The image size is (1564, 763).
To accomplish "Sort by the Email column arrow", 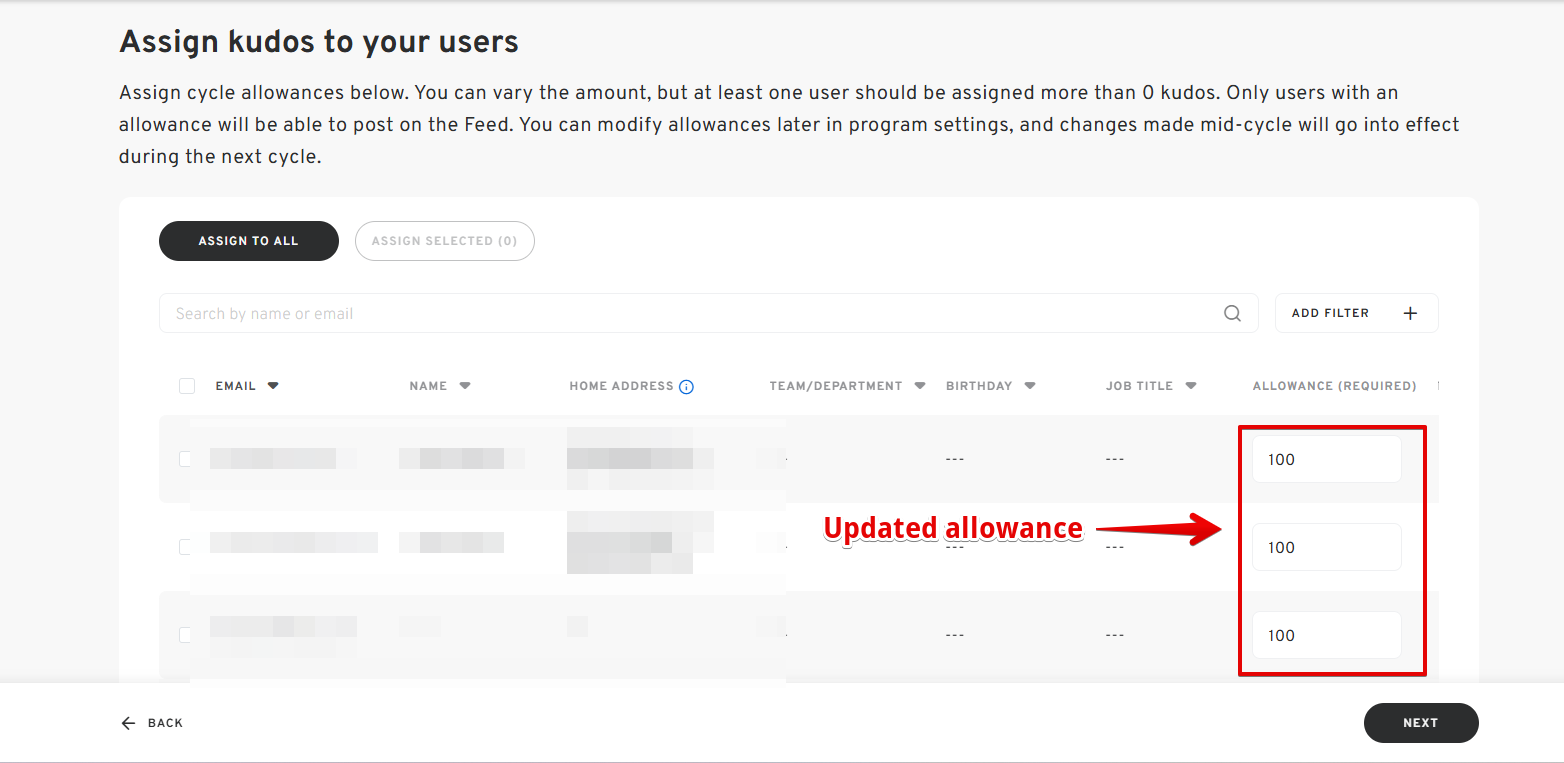I will tap(273, 386).
